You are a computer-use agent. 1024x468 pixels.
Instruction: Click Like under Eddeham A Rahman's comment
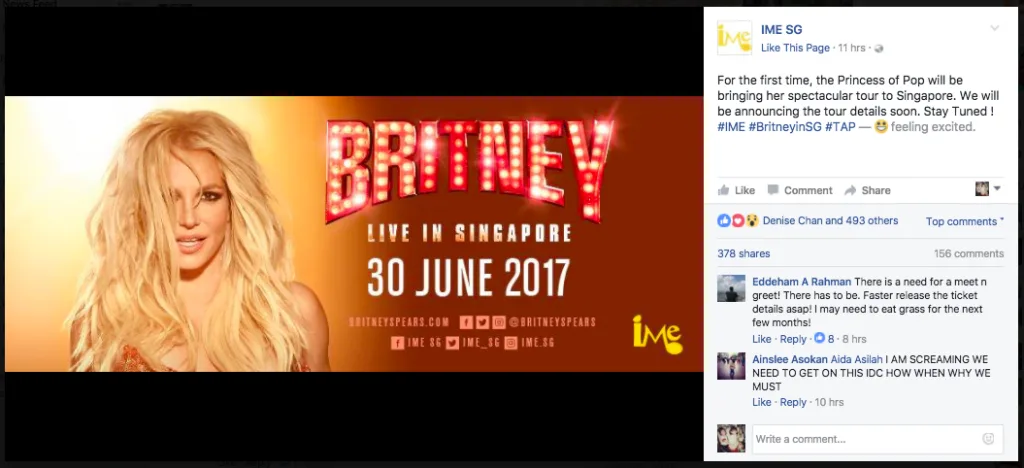(761, 339)
